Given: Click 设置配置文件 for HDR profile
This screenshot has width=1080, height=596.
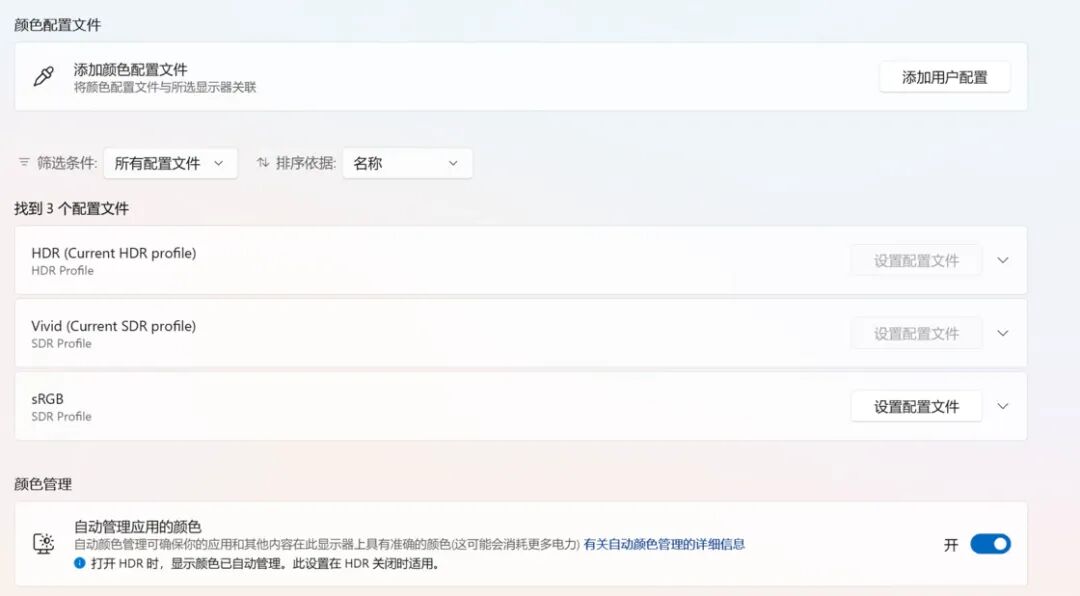Looking at the screenshot, I should [x=916, y=260].
